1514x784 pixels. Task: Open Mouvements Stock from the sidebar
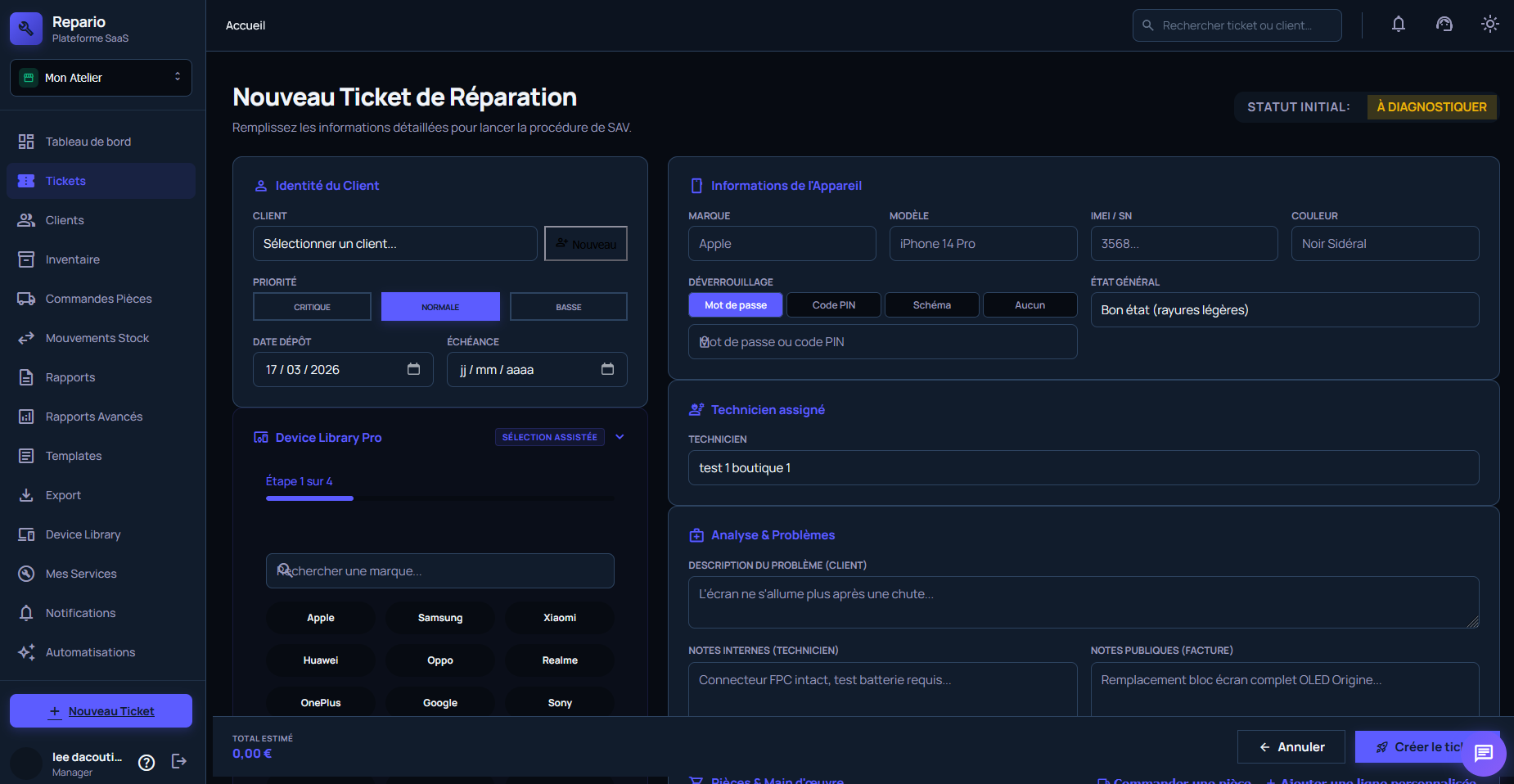(x=25, y=337)
